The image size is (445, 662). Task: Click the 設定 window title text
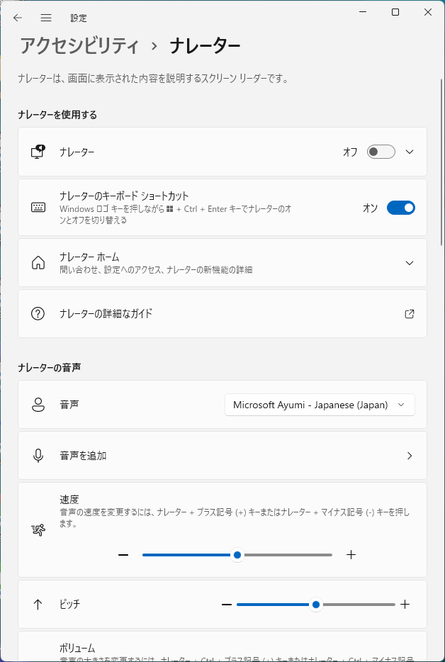tap(79, 18)
